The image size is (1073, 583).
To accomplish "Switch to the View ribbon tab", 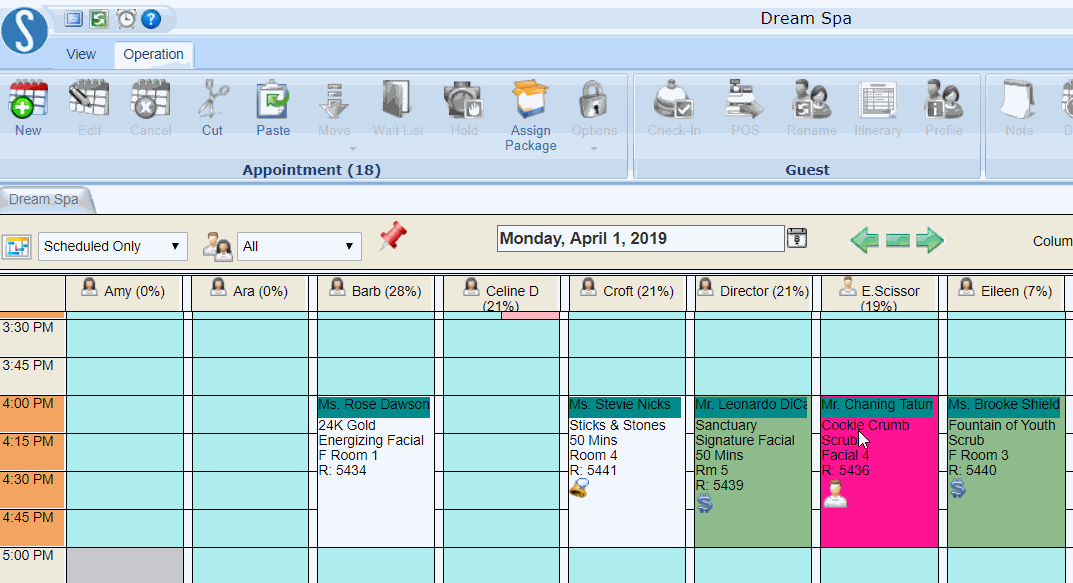I will point(81,54).
